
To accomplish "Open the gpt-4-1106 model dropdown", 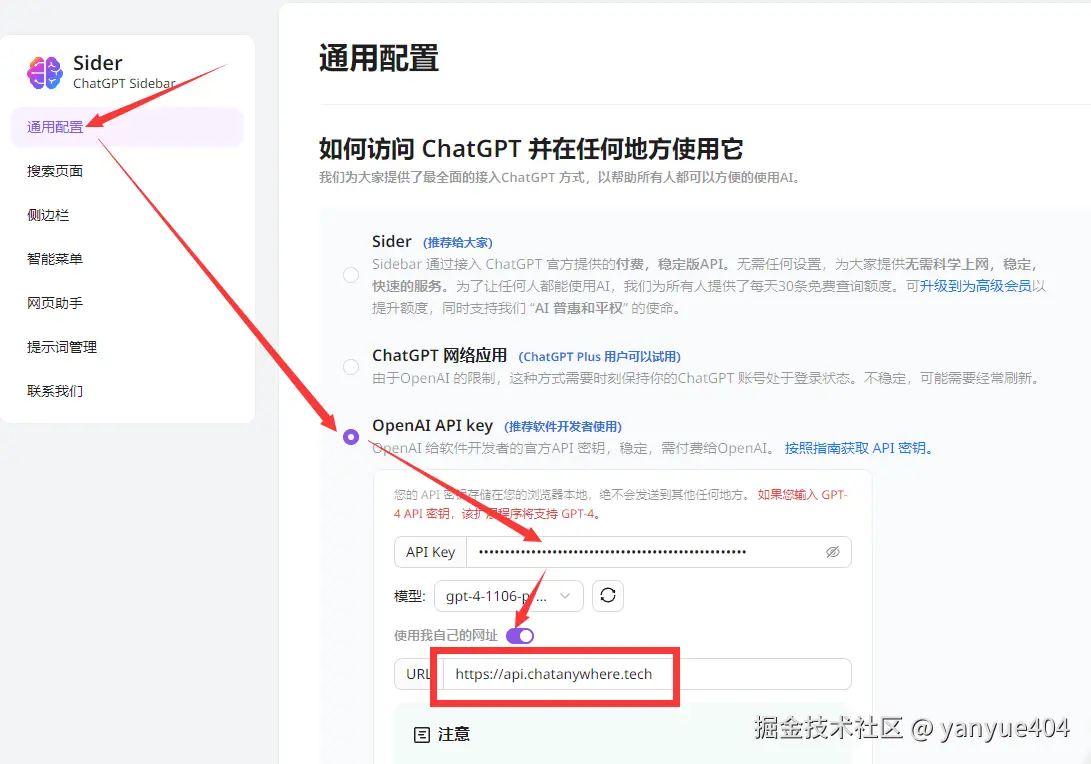I will coord(509,596).
